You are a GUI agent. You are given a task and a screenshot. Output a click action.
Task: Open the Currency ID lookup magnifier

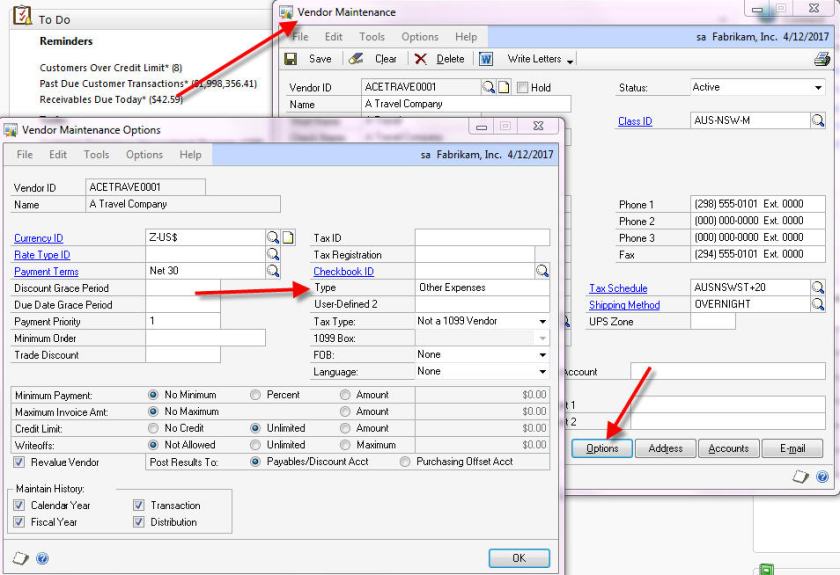273,237
